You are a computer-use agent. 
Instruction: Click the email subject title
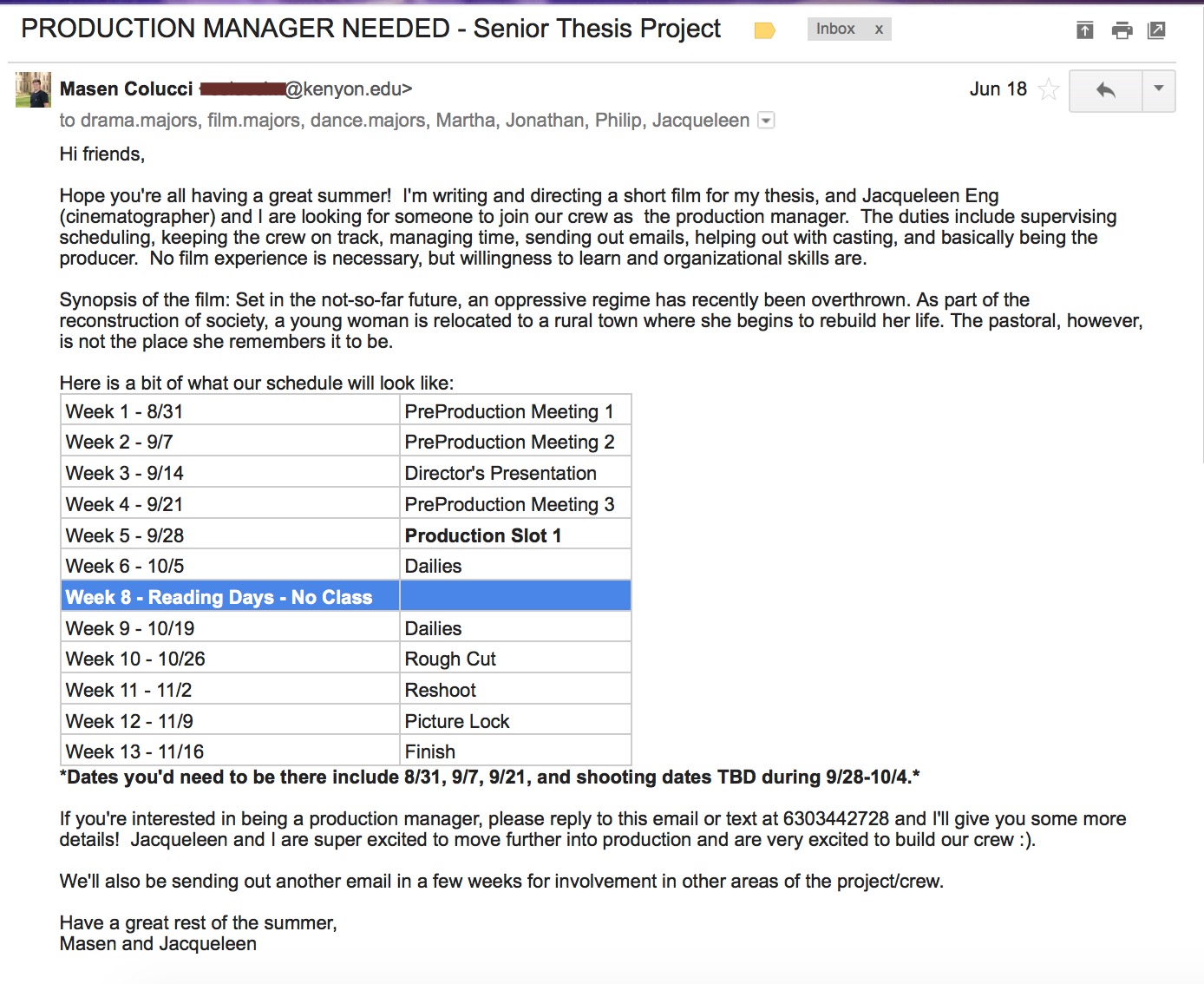[x=370, y=29]
